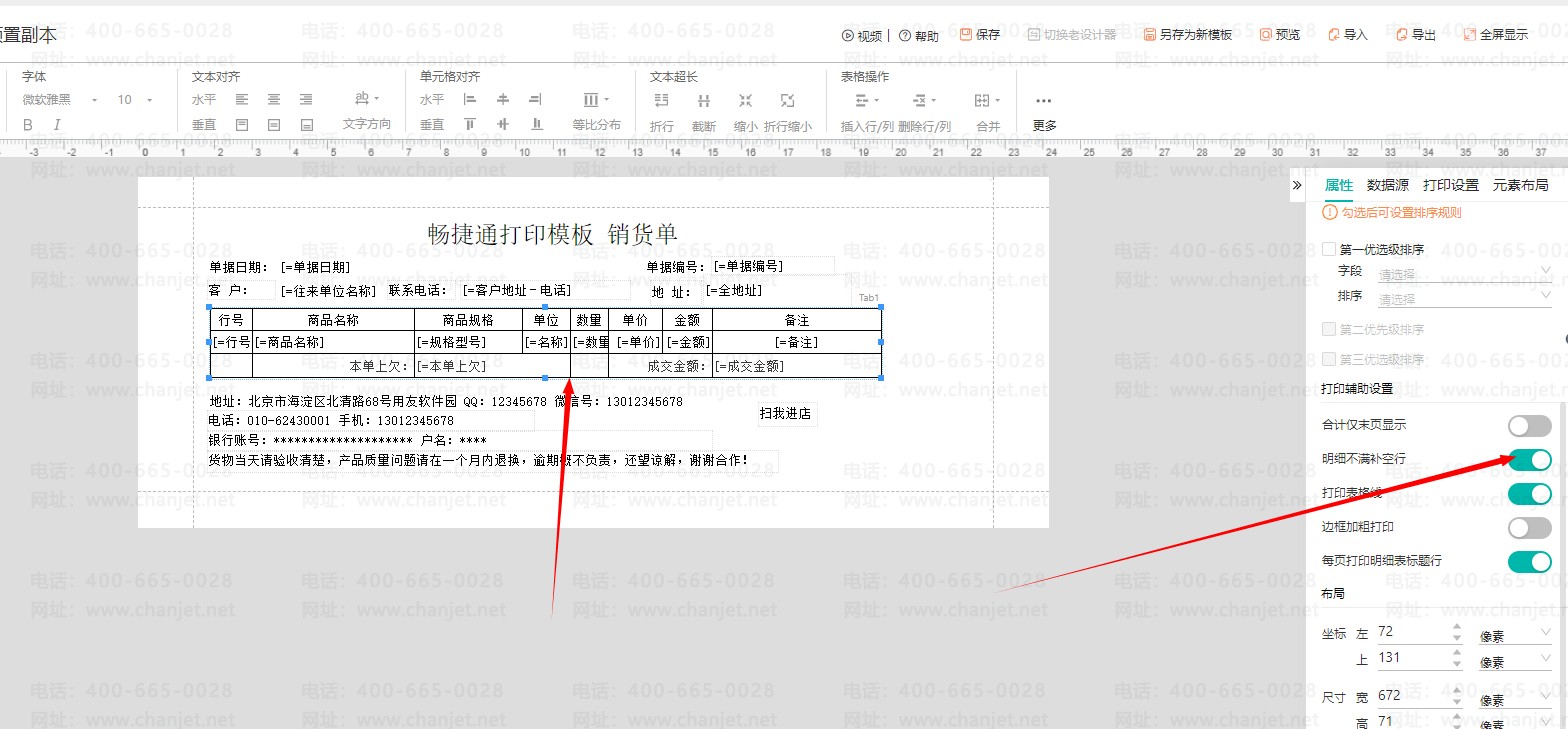
Task: Center text horizontally using the align icon
Action: (273, 100)
